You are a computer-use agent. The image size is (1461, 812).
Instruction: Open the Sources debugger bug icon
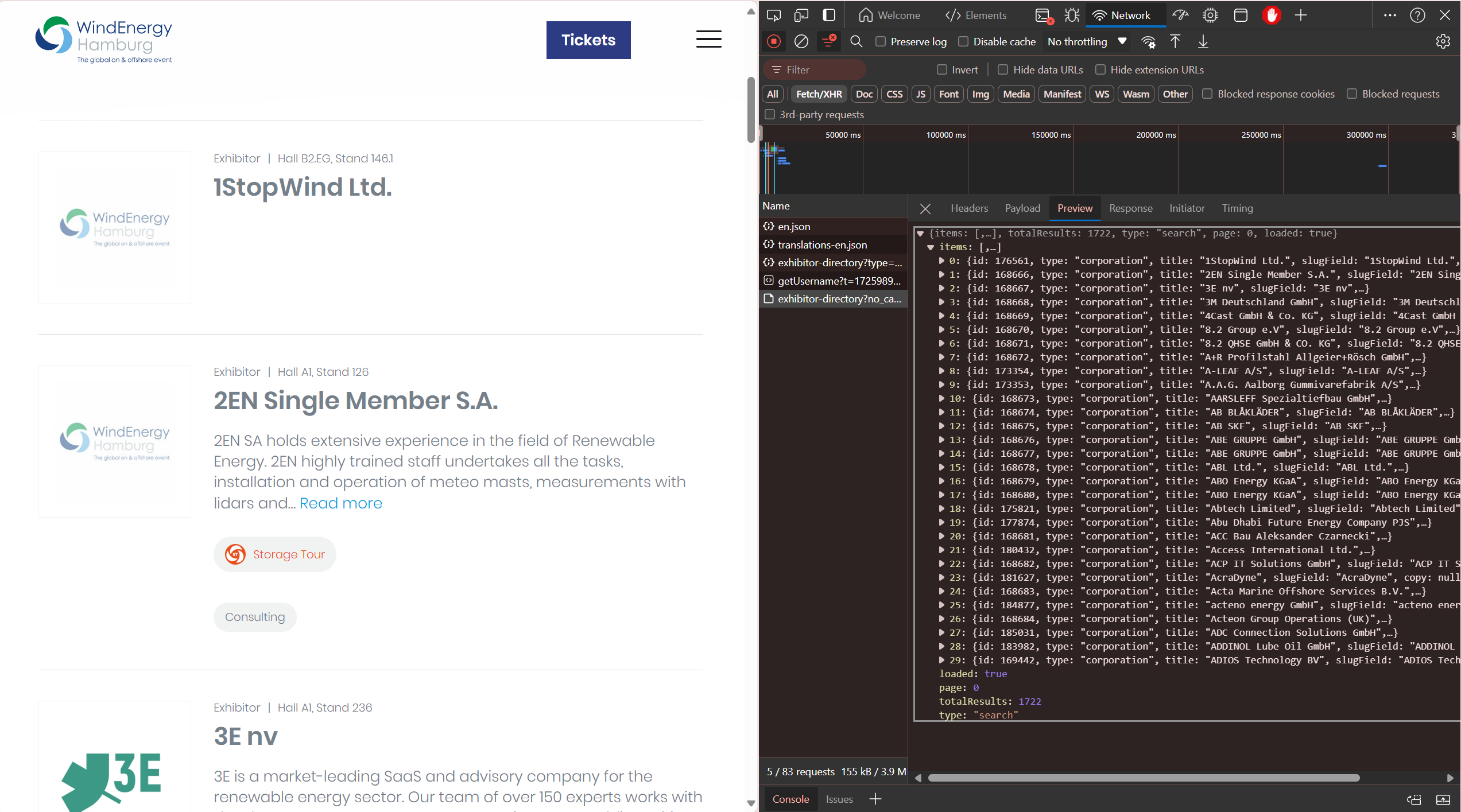1072,15
